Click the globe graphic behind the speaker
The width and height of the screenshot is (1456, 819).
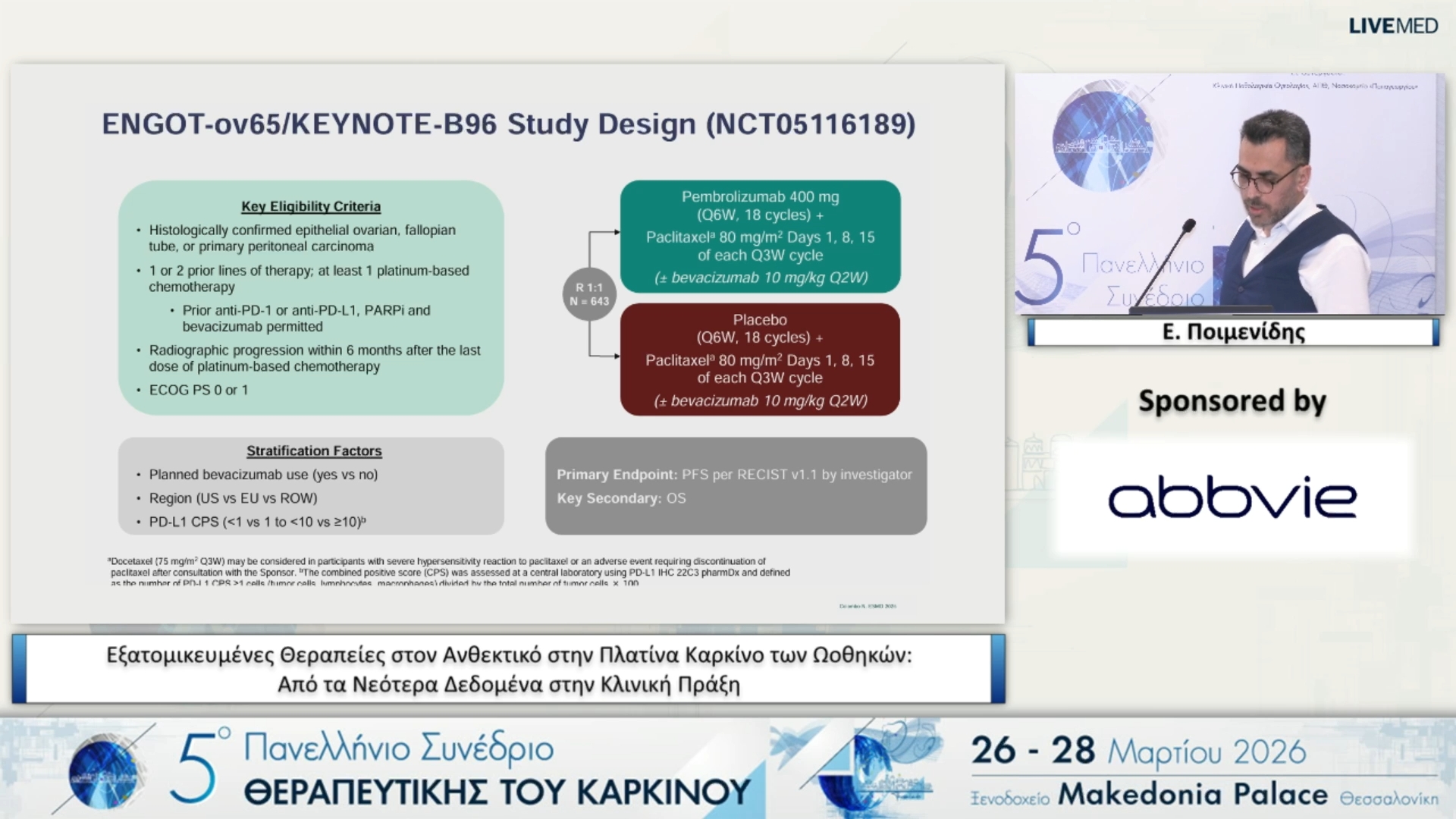click(x=1103, y=142)
